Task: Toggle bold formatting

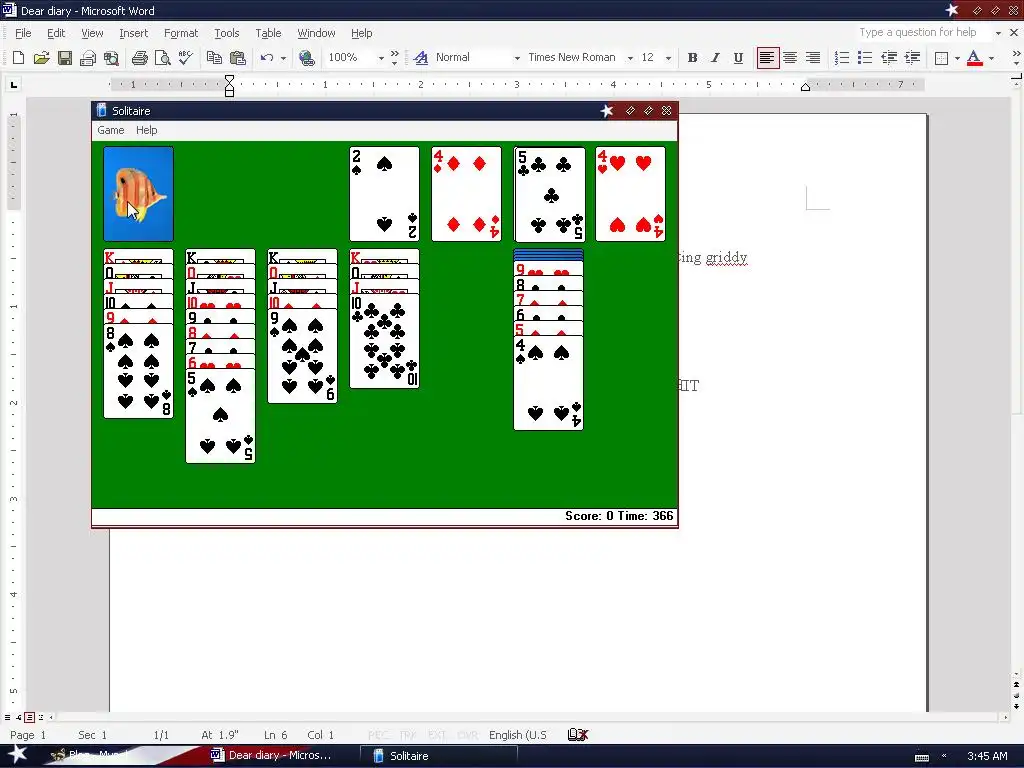Action: click(x=692, y=57)
